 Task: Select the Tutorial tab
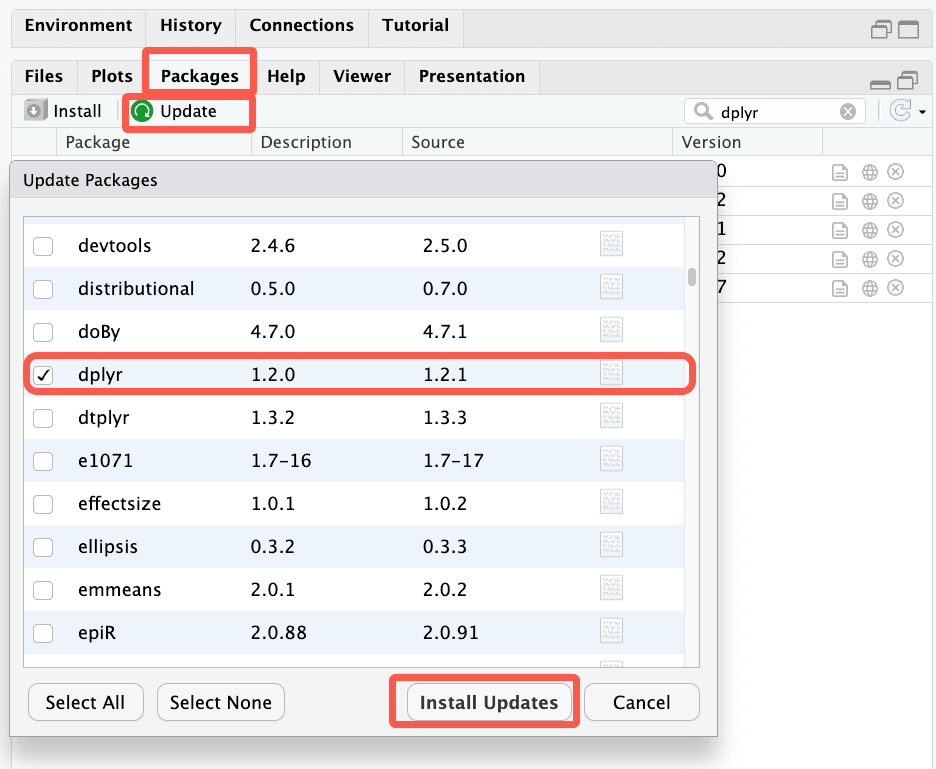click(x=415, y=26)
